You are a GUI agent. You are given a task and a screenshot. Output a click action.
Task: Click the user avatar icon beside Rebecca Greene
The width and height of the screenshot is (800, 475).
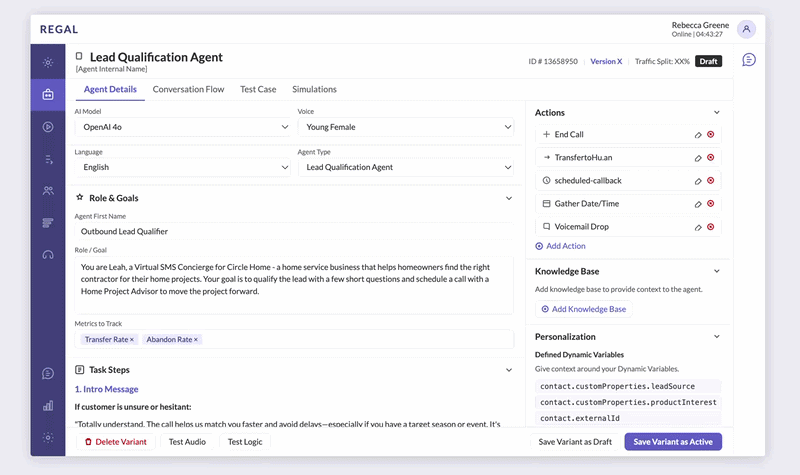point(746,29)
